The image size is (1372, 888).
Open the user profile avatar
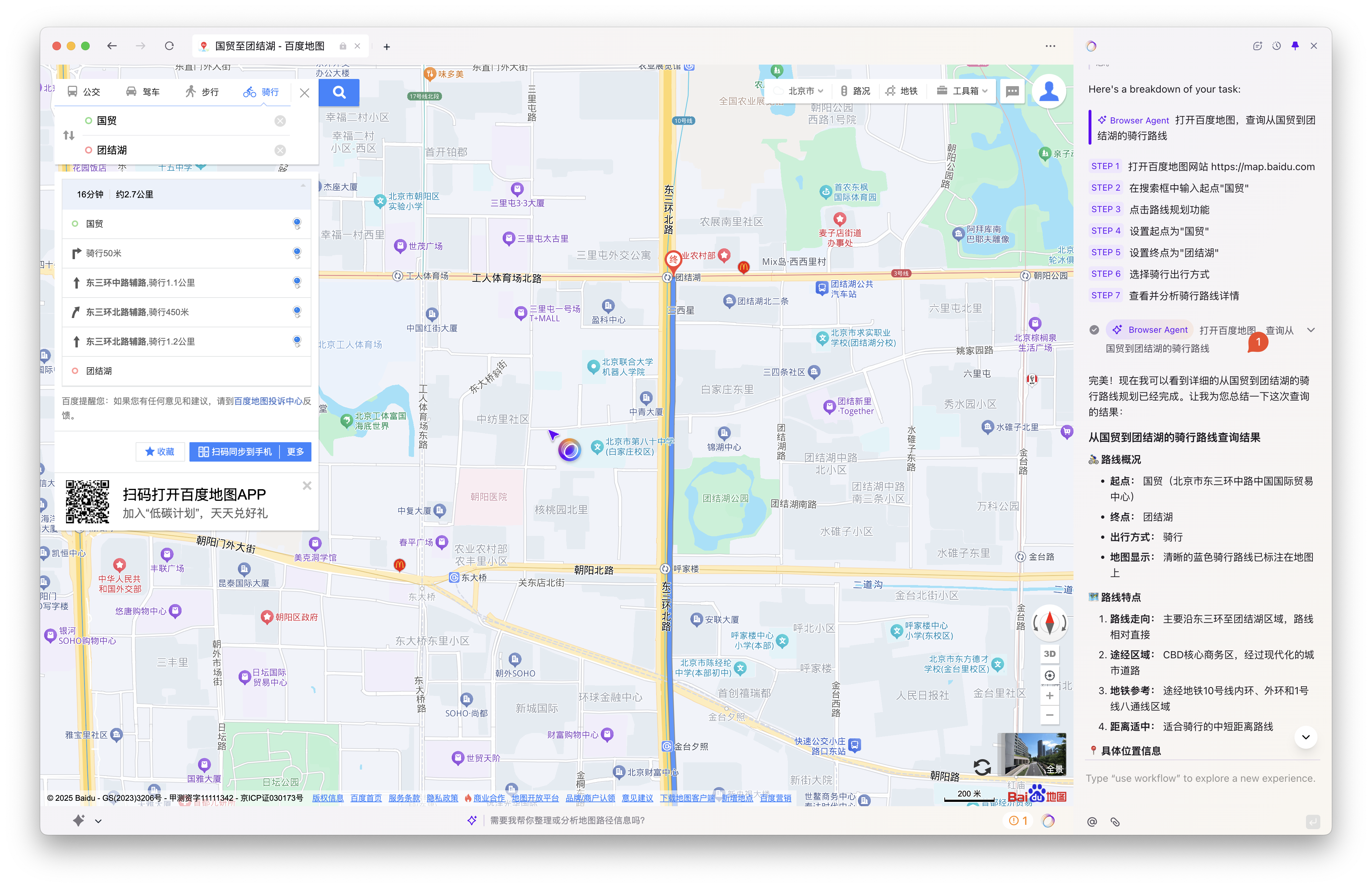click(1049, 92)
